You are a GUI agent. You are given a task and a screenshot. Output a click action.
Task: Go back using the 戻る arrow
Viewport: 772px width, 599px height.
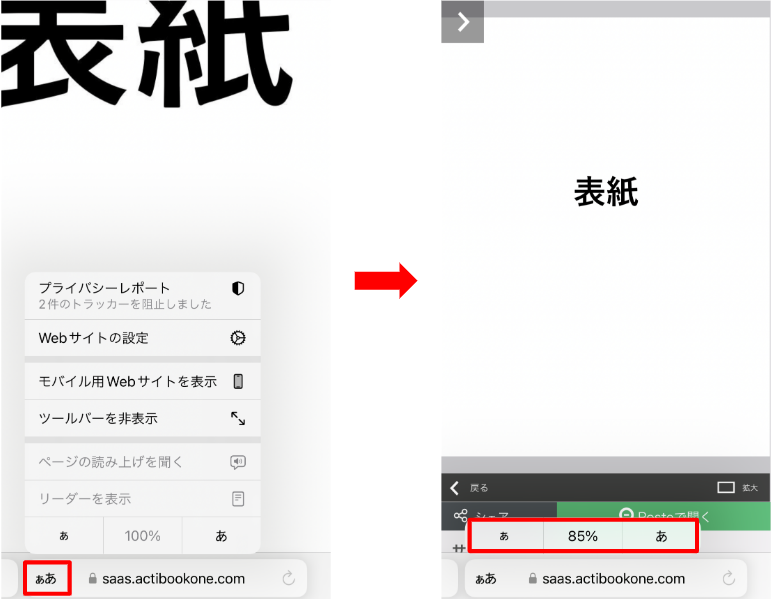coord(456,488)
